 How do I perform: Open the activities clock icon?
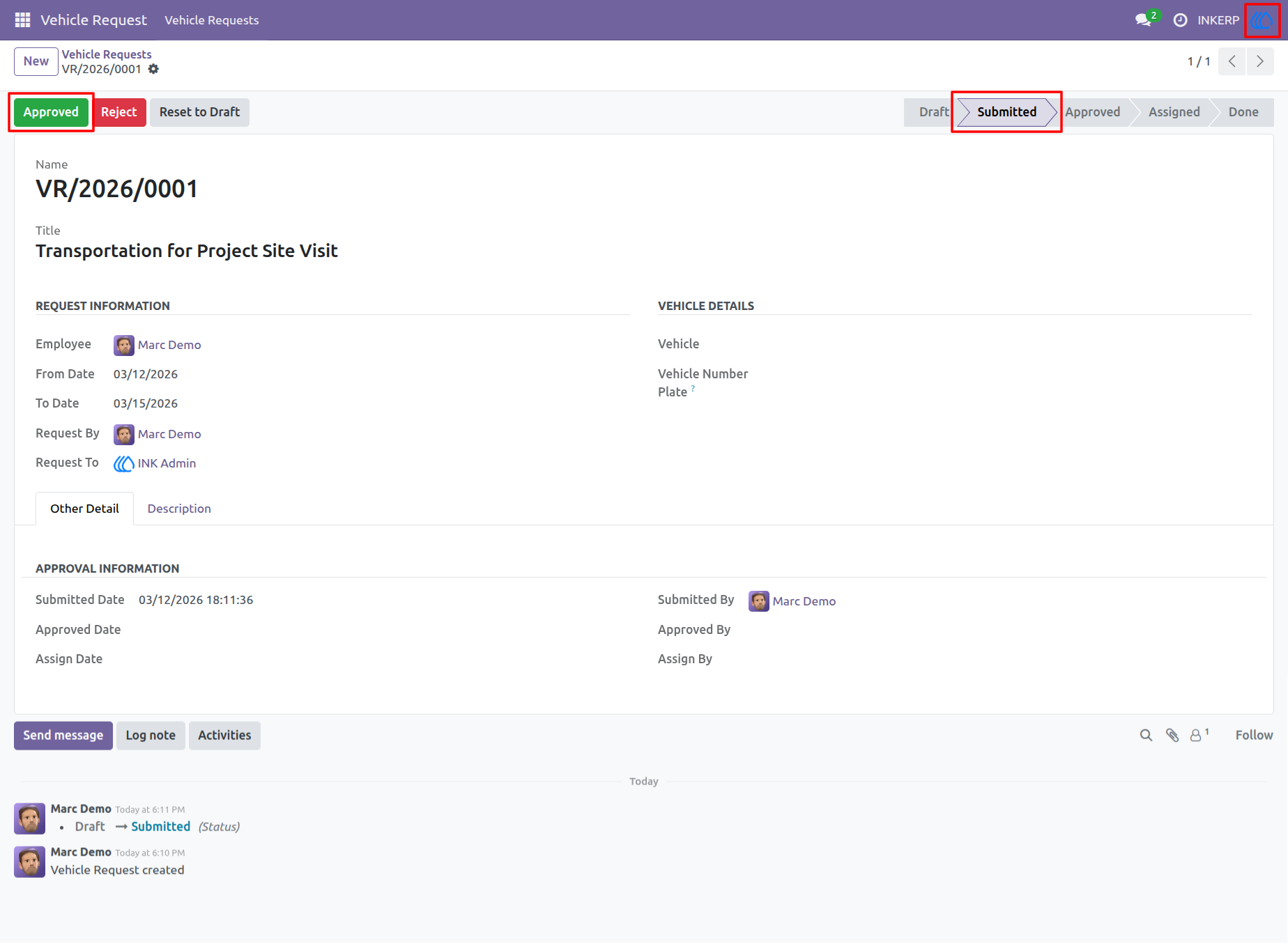tap(1180, 20)
